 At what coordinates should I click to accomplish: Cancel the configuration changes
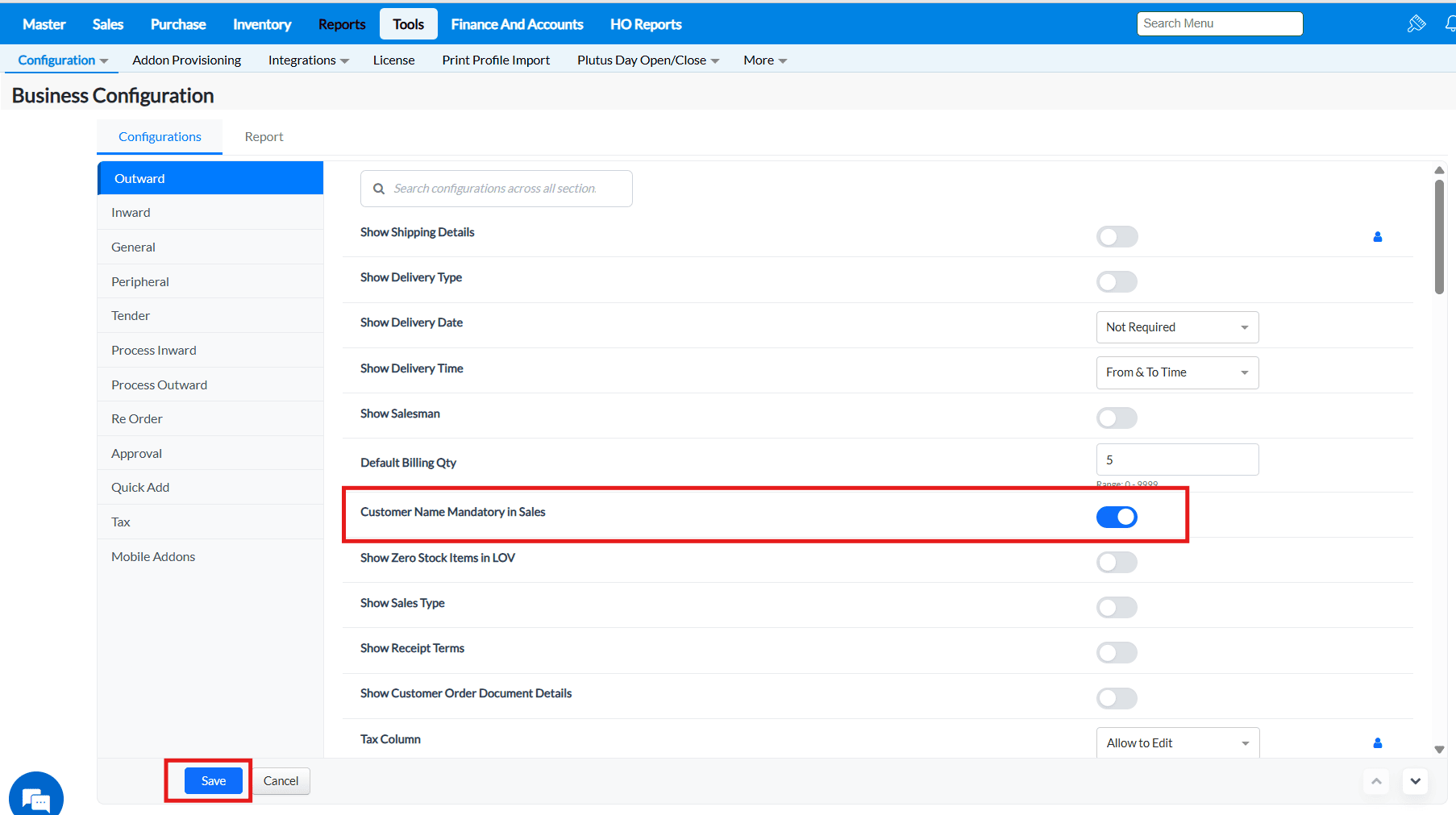[281, 780]
